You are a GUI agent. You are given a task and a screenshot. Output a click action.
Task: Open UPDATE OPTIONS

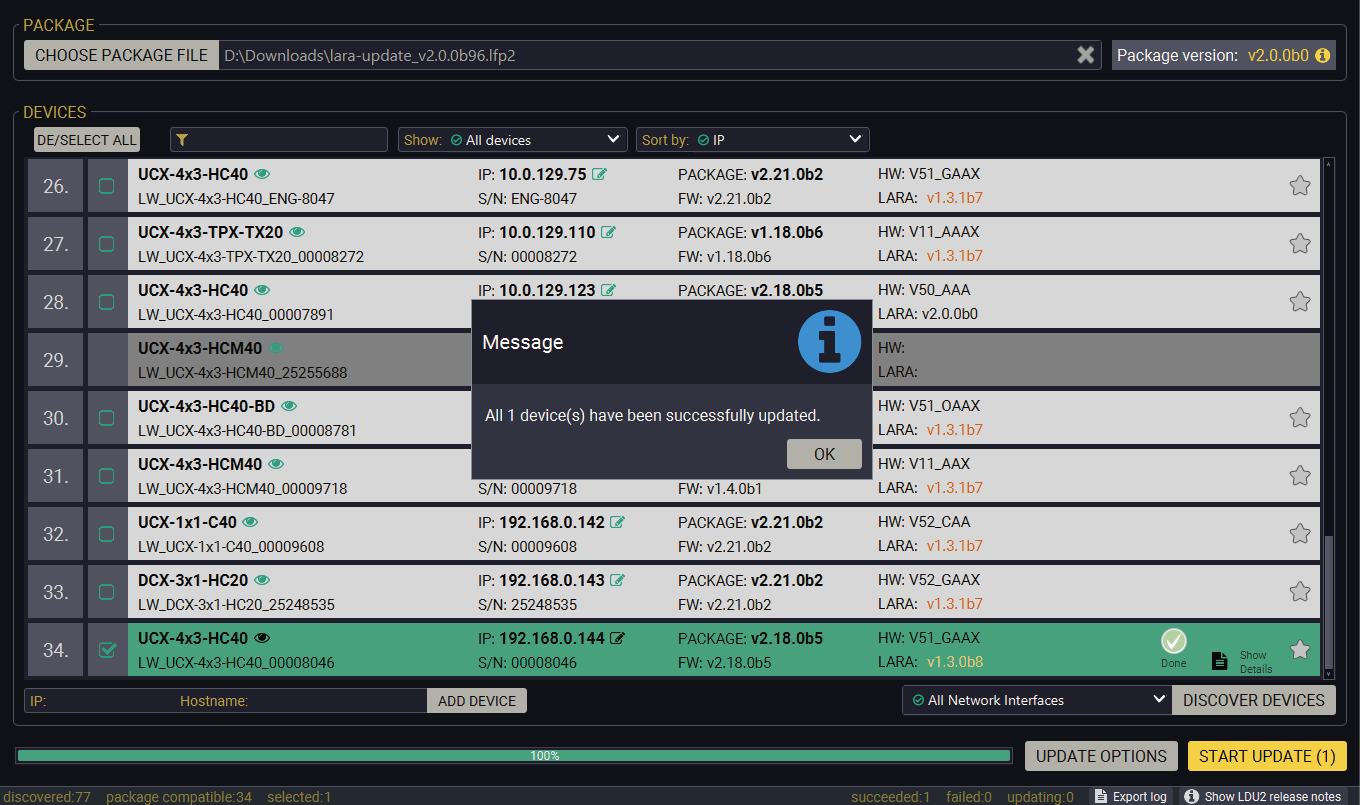[1101, 756]
